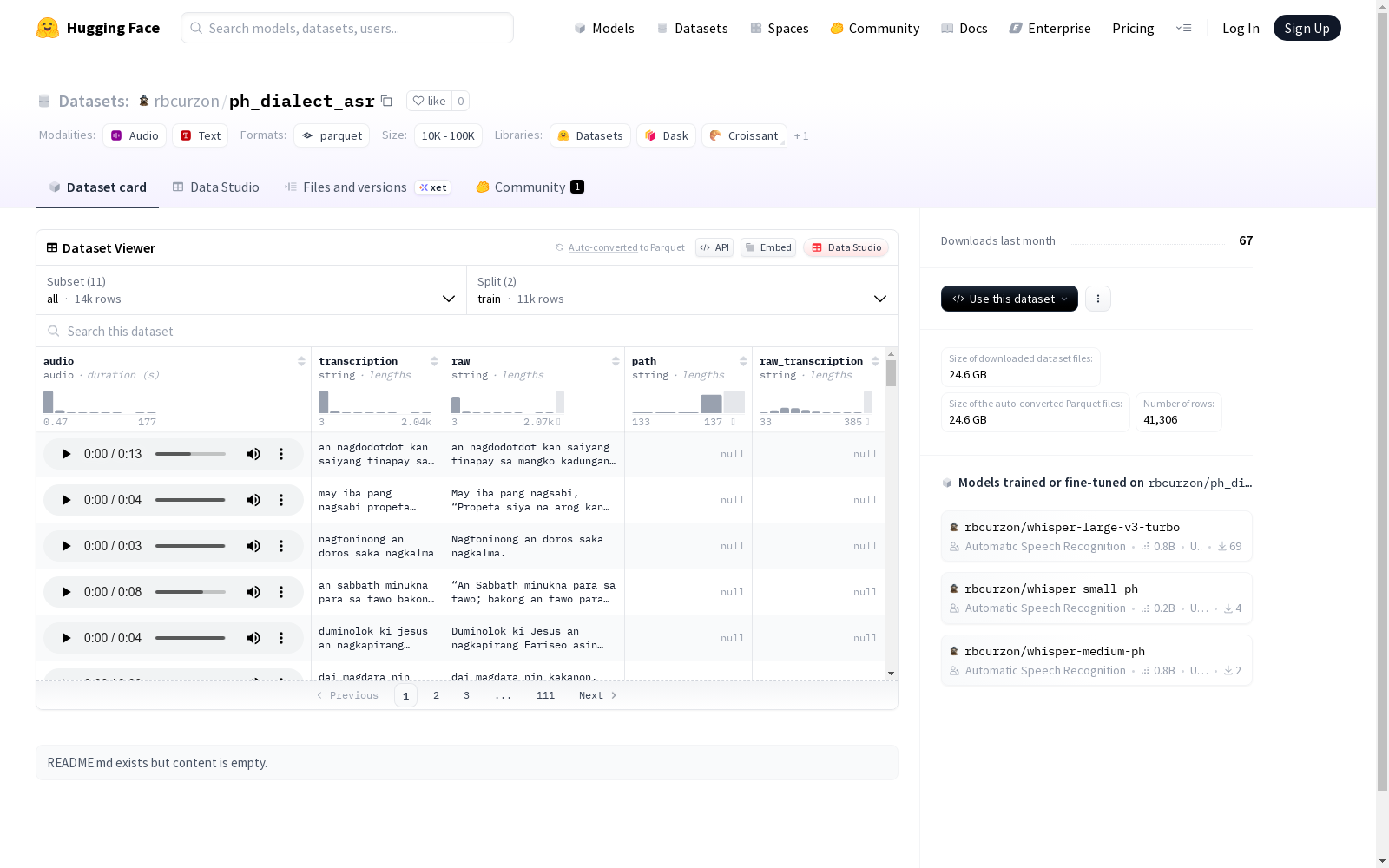
Task: Seek the 0:08 audio progress slider
Action: point(190,592)
